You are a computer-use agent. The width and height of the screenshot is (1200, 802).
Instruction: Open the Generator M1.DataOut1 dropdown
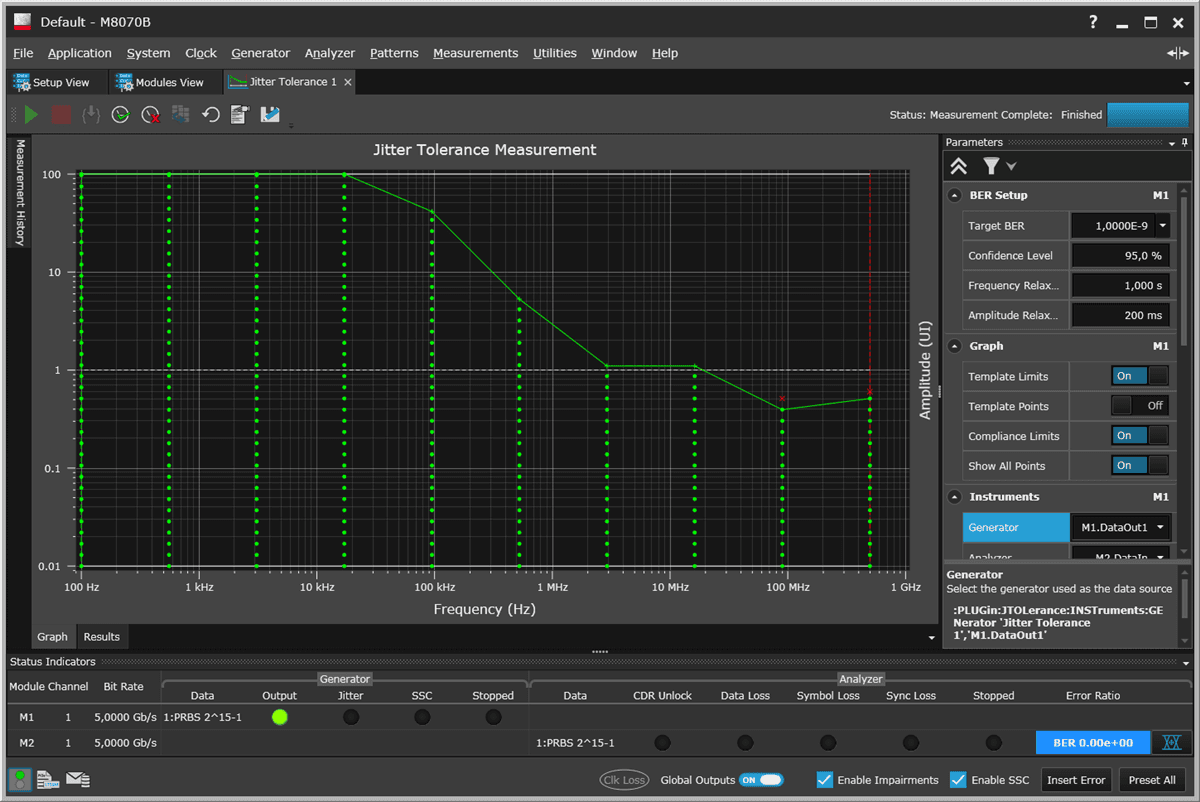point(1160,527)
